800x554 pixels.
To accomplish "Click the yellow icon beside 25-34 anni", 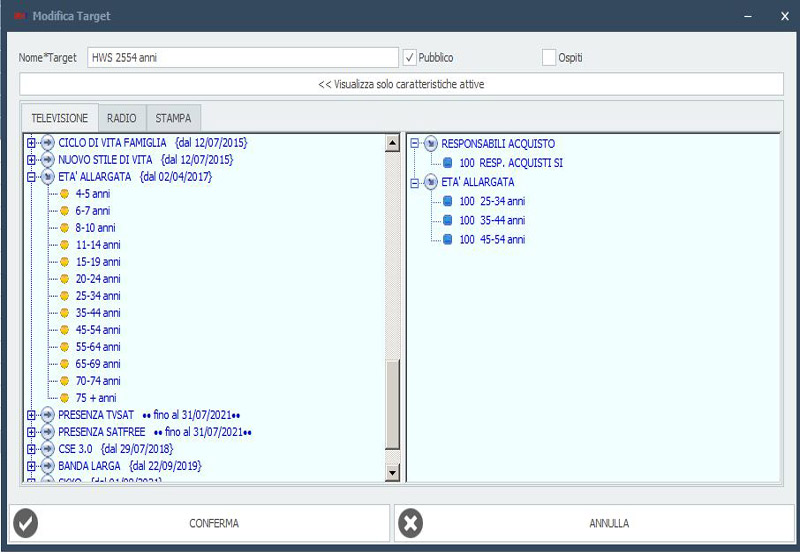I will (x=65, y=296).
